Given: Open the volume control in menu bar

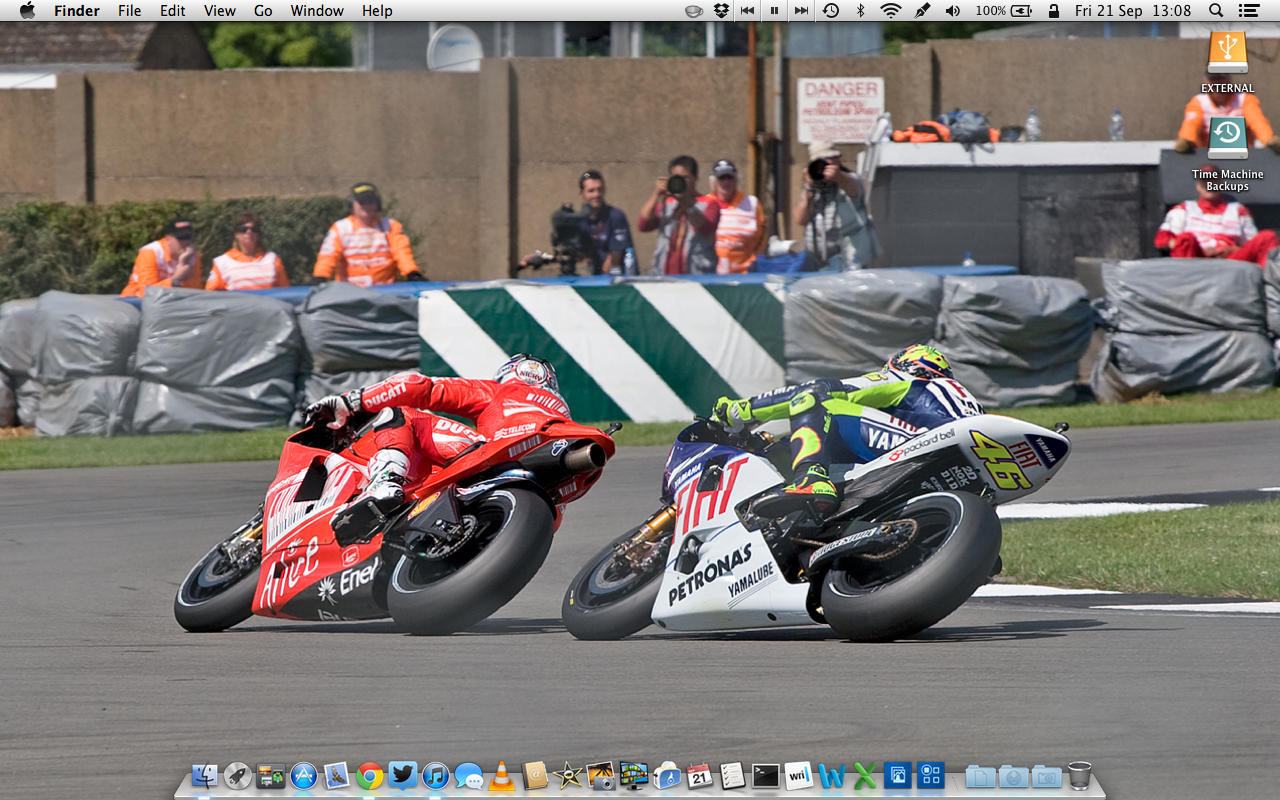Looking at the screenshot, I should (x=953, y=11).
